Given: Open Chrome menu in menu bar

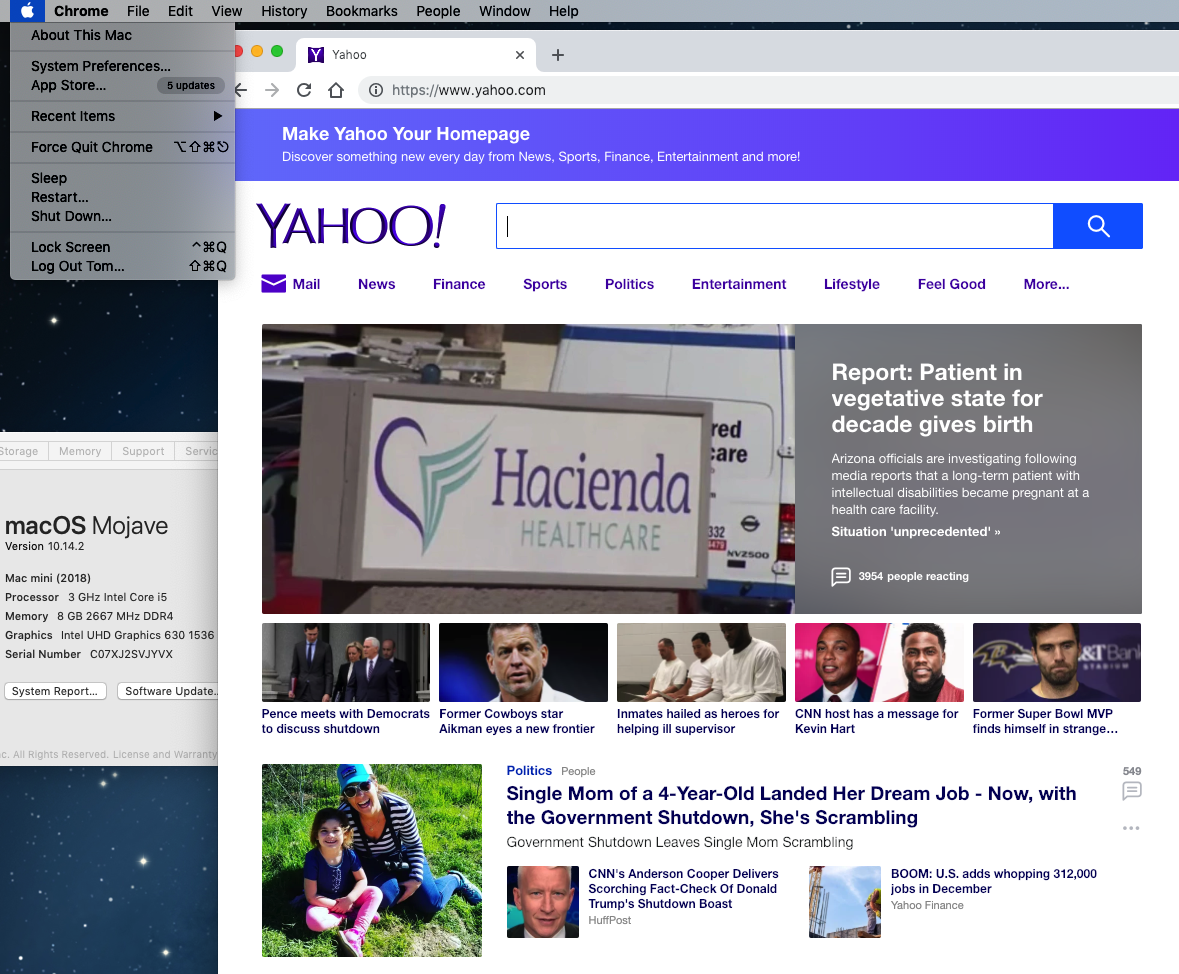Looking at the screenshot, I should 81,11.
